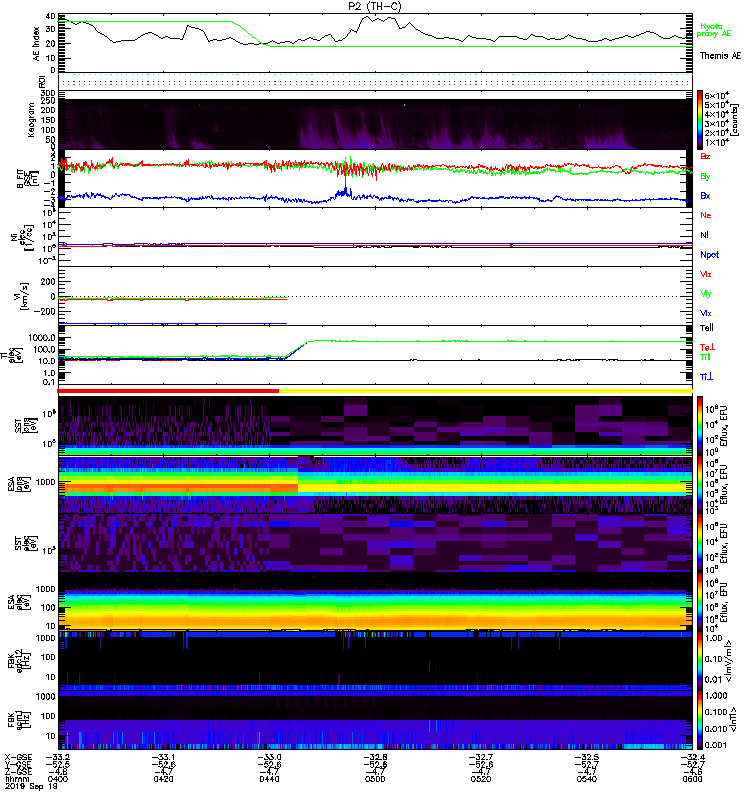
Task: Click the red Bz legend label
Action: pos(705,156)
